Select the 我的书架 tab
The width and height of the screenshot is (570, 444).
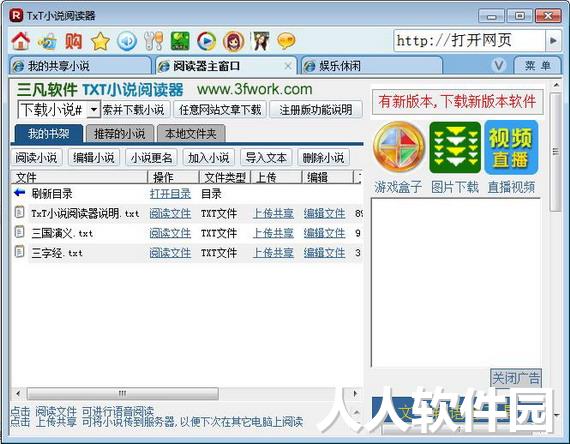49,133
